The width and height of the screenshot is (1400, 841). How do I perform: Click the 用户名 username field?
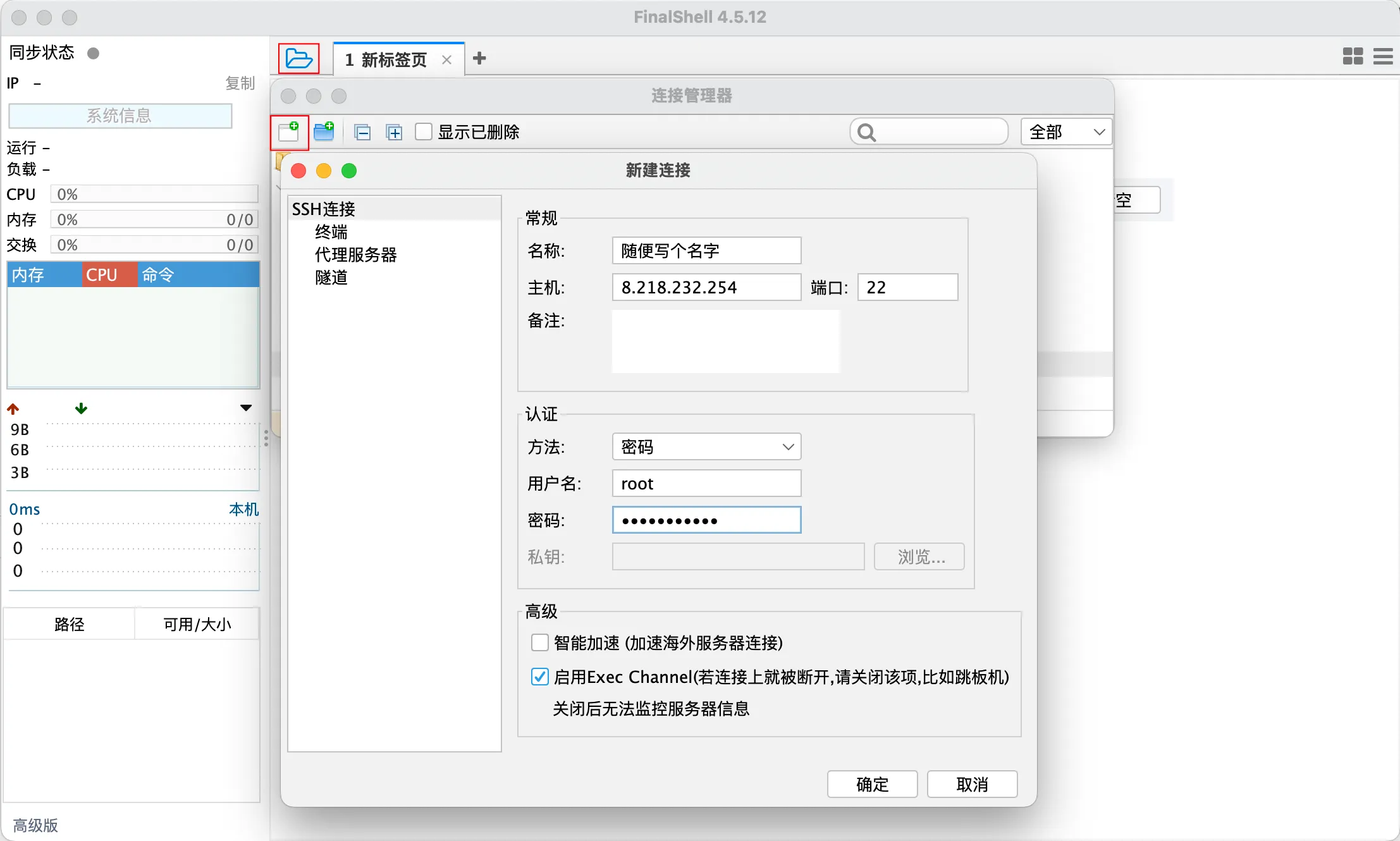[707, 483]
